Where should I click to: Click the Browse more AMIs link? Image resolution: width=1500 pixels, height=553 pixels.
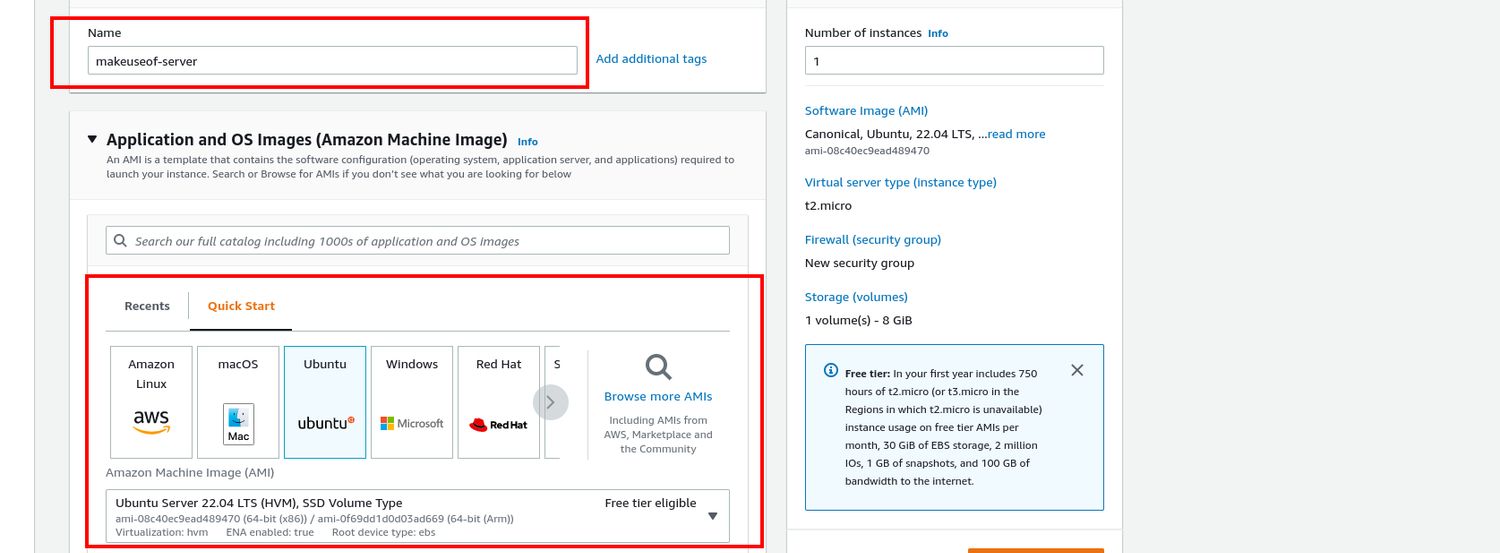[658, 397]
